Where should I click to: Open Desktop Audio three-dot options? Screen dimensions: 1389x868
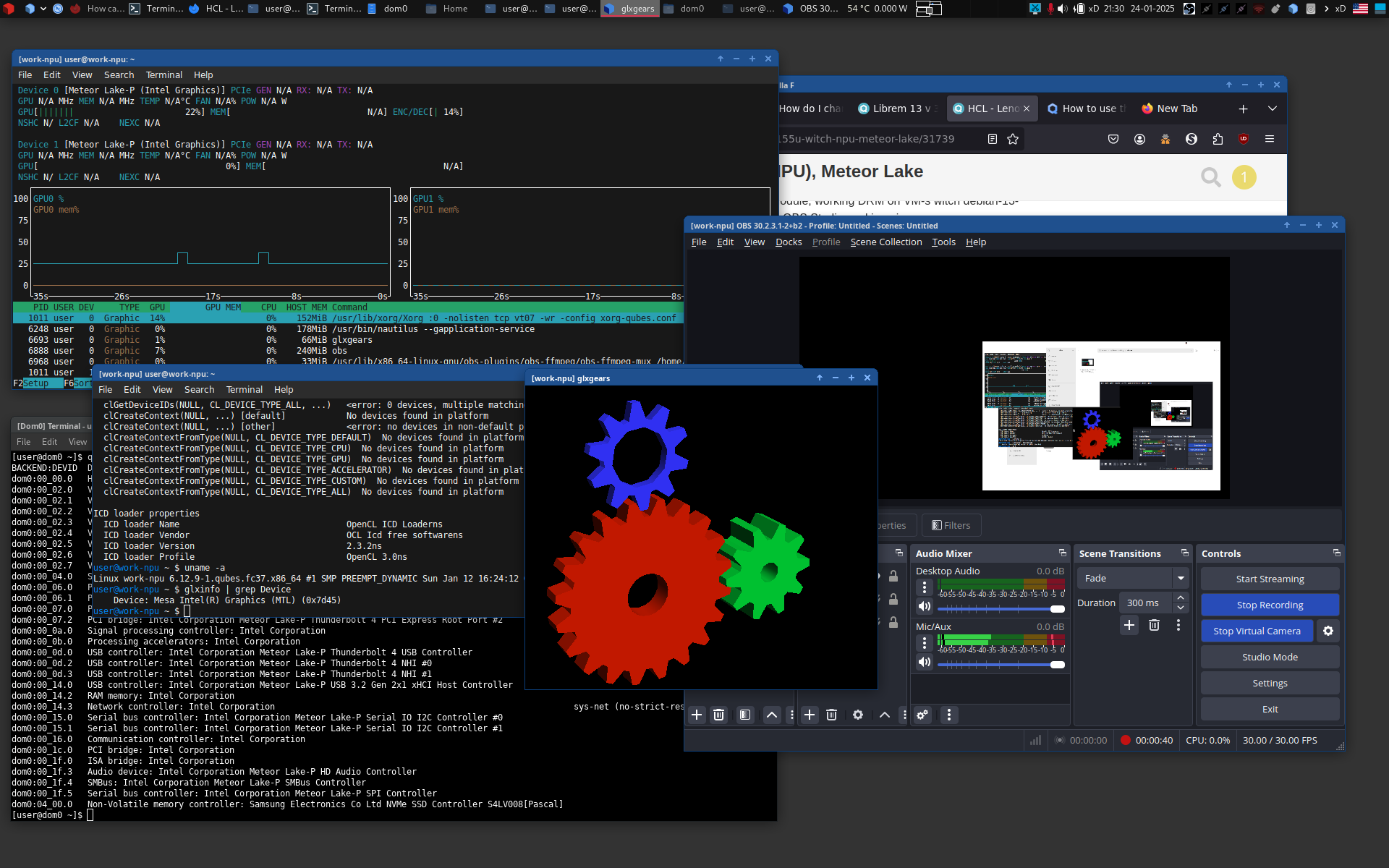[925, 587]
